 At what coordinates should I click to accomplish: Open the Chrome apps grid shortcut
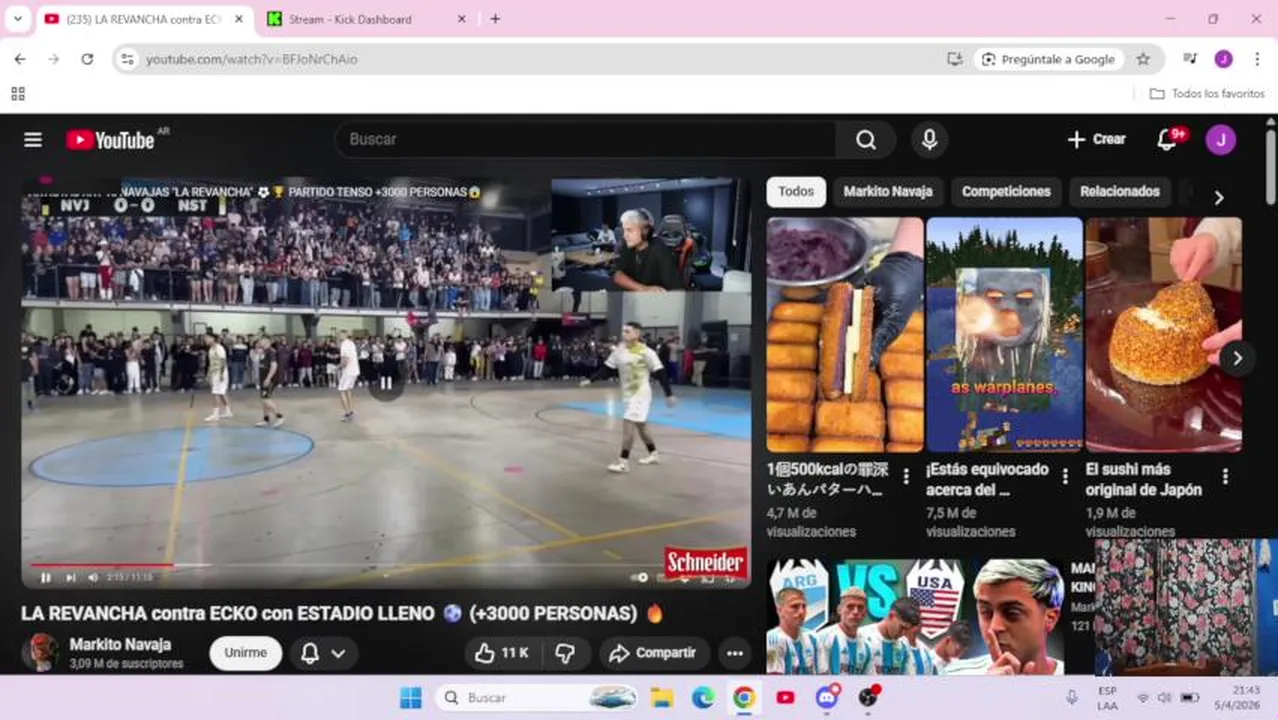point(17,94)
